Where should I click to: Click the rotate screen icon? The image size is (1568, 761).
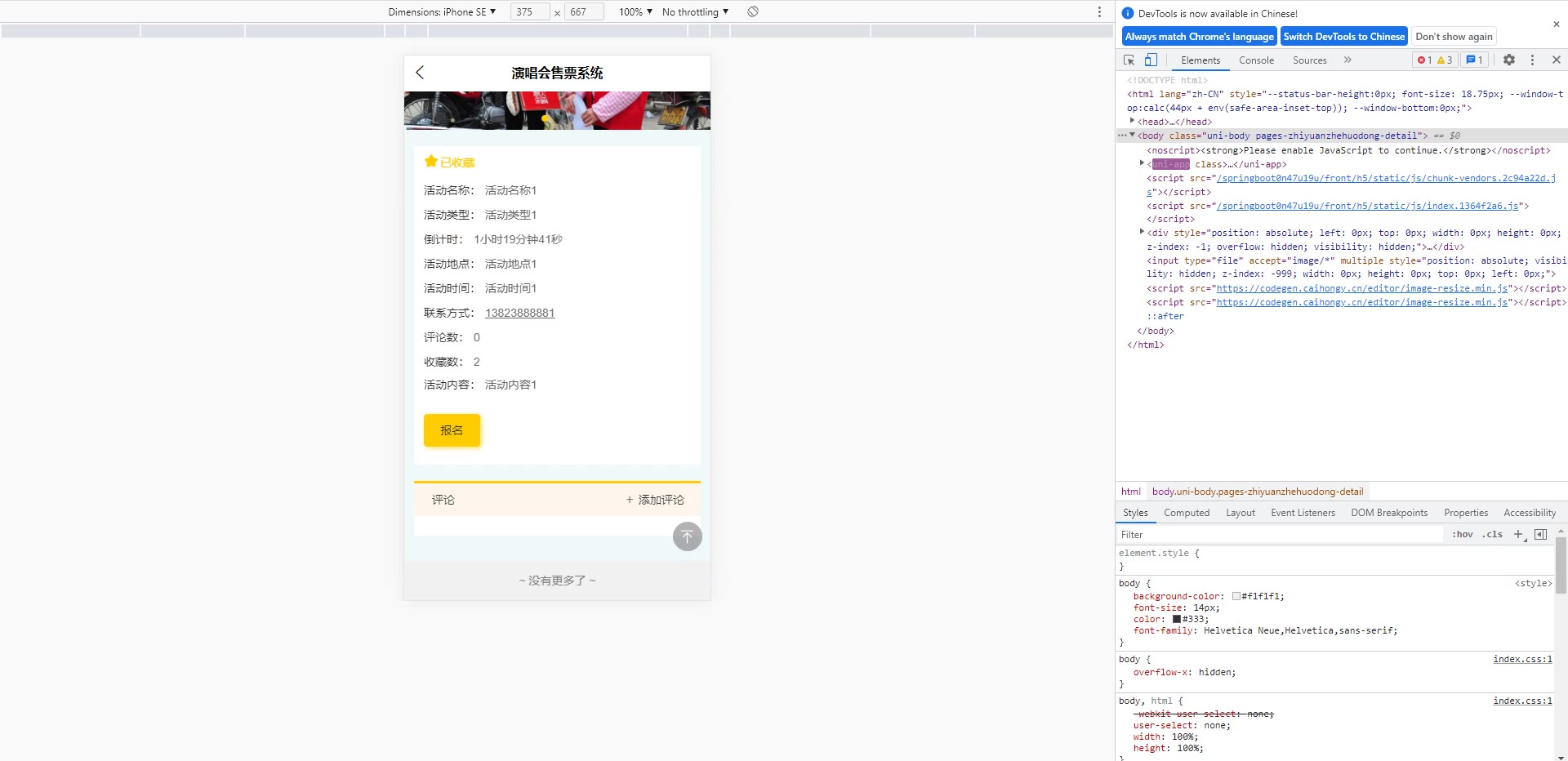point(753,12)
